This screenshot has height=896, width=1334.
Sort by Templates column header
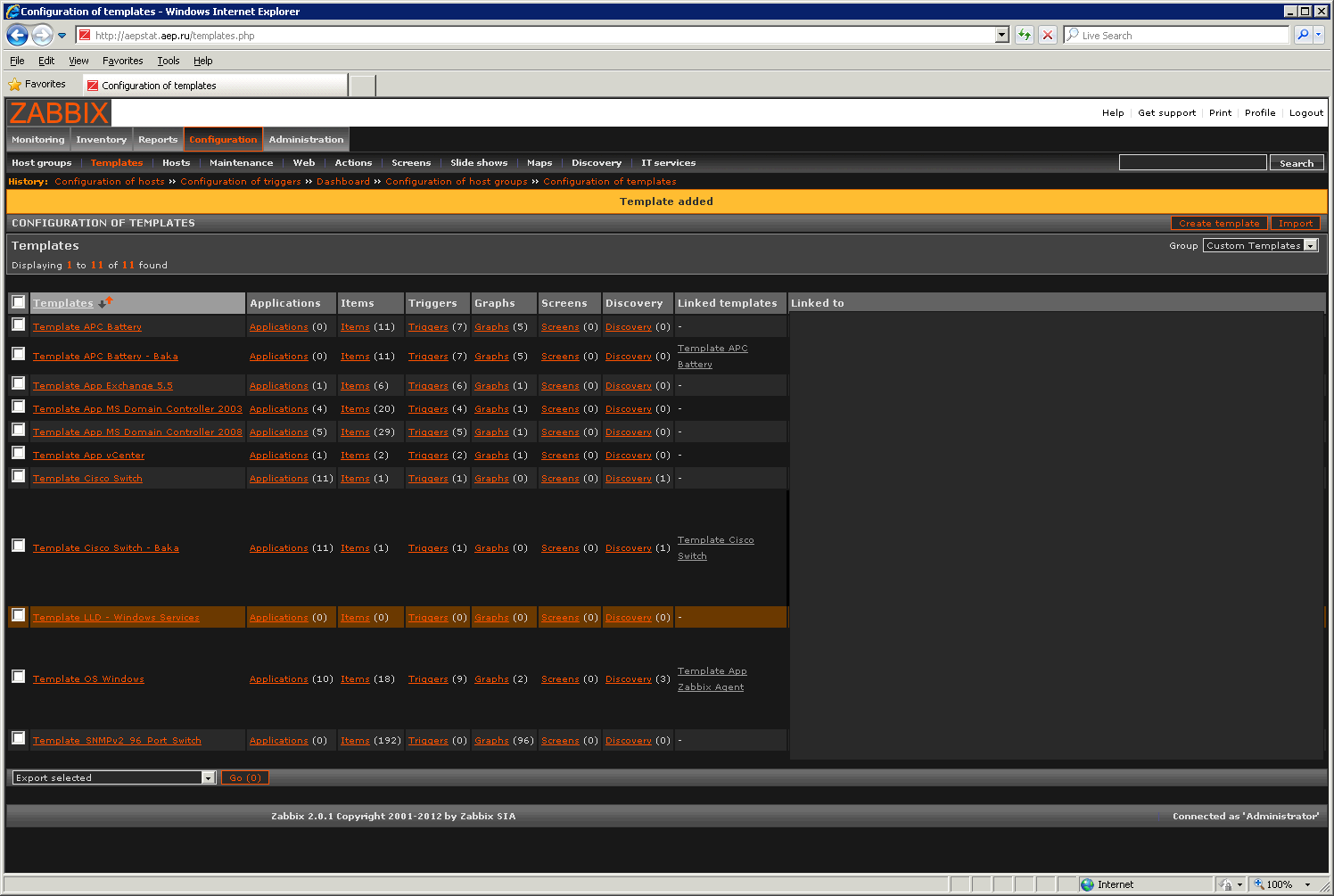[62, 303]
